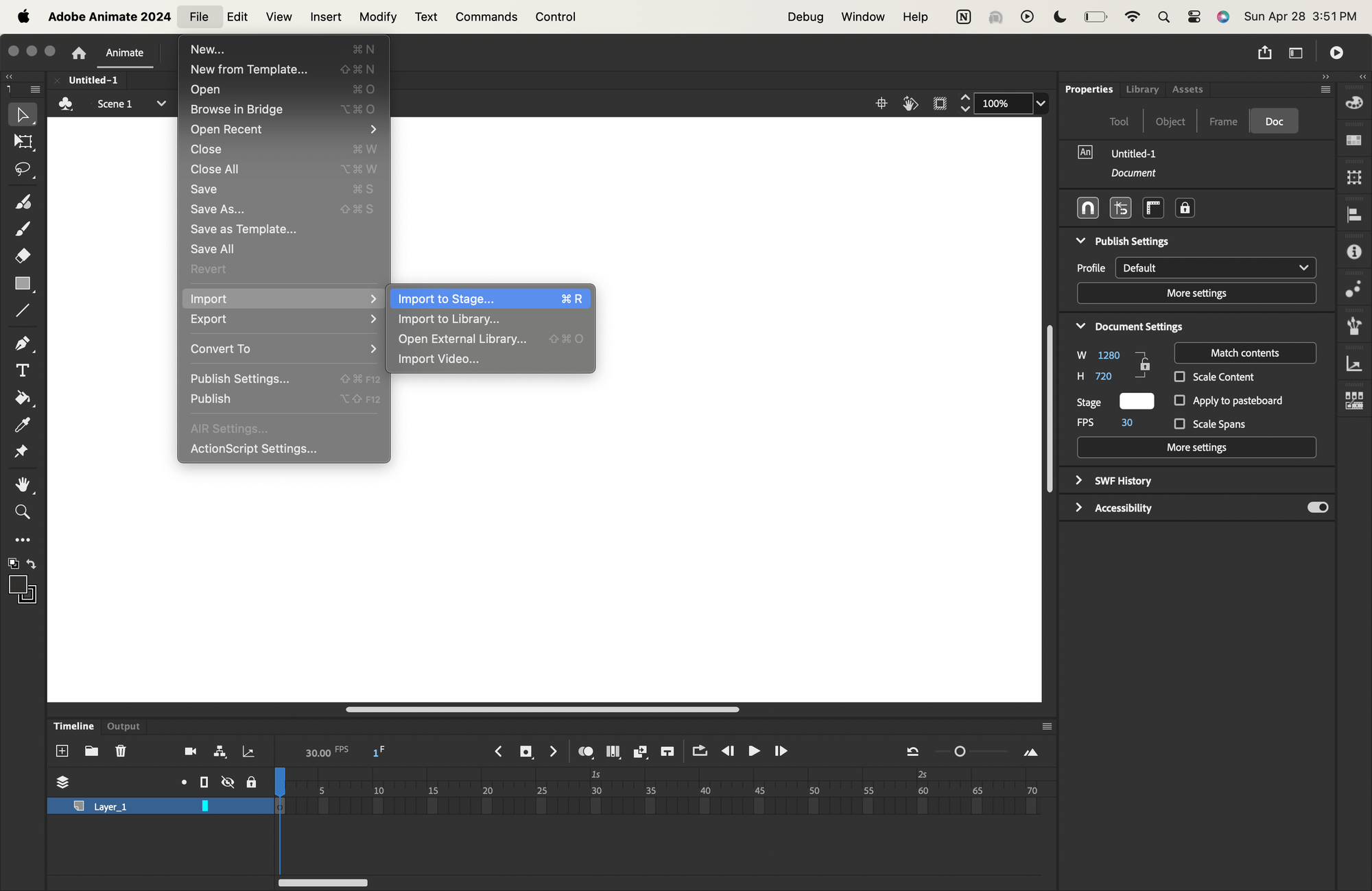This screenshot has height=891, width=1372.
Task: Click the Quick Share icon
Action: 1265,53
